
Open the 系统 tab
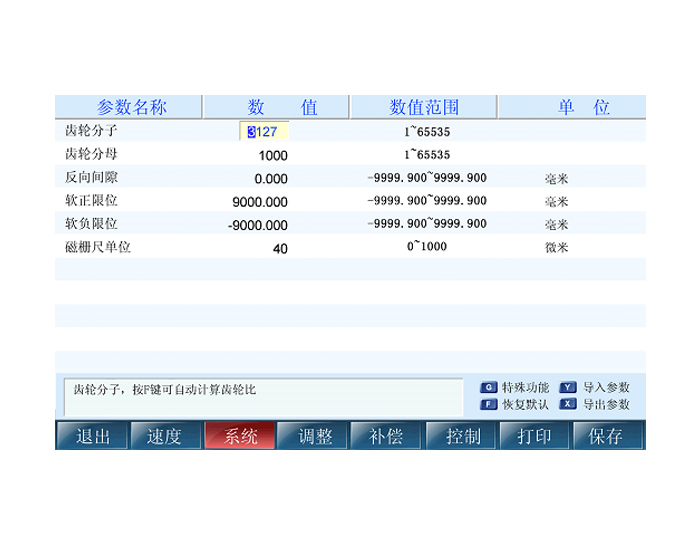(240, 436)
